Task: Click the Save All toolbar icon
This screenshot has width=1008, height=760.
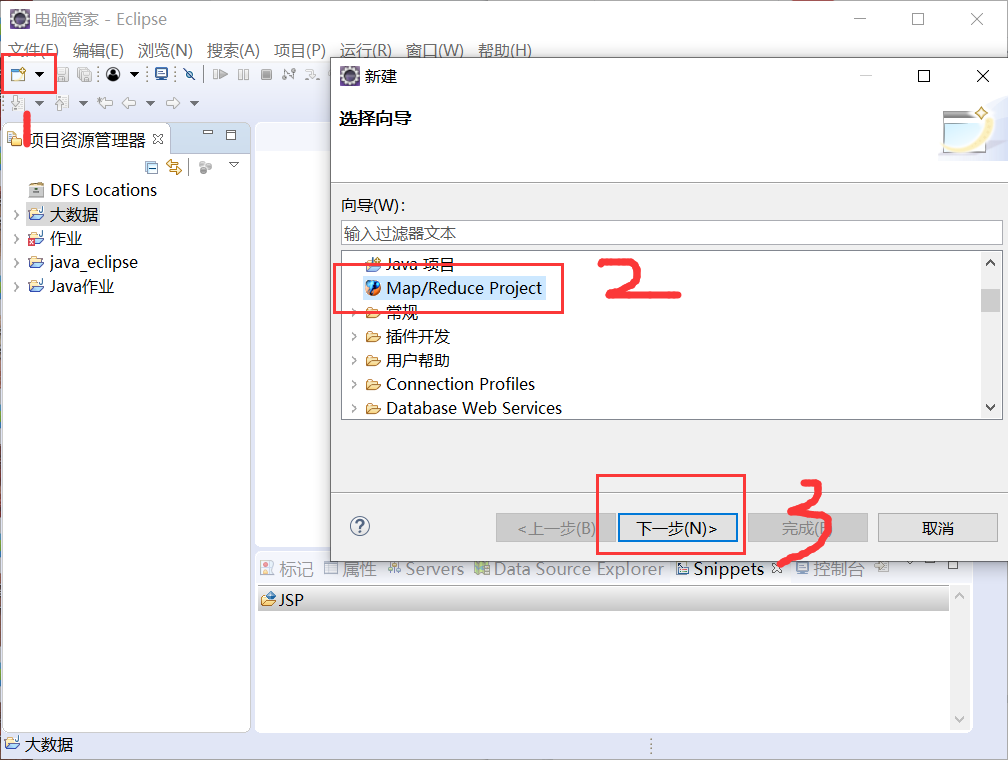Action: point(85,74)
